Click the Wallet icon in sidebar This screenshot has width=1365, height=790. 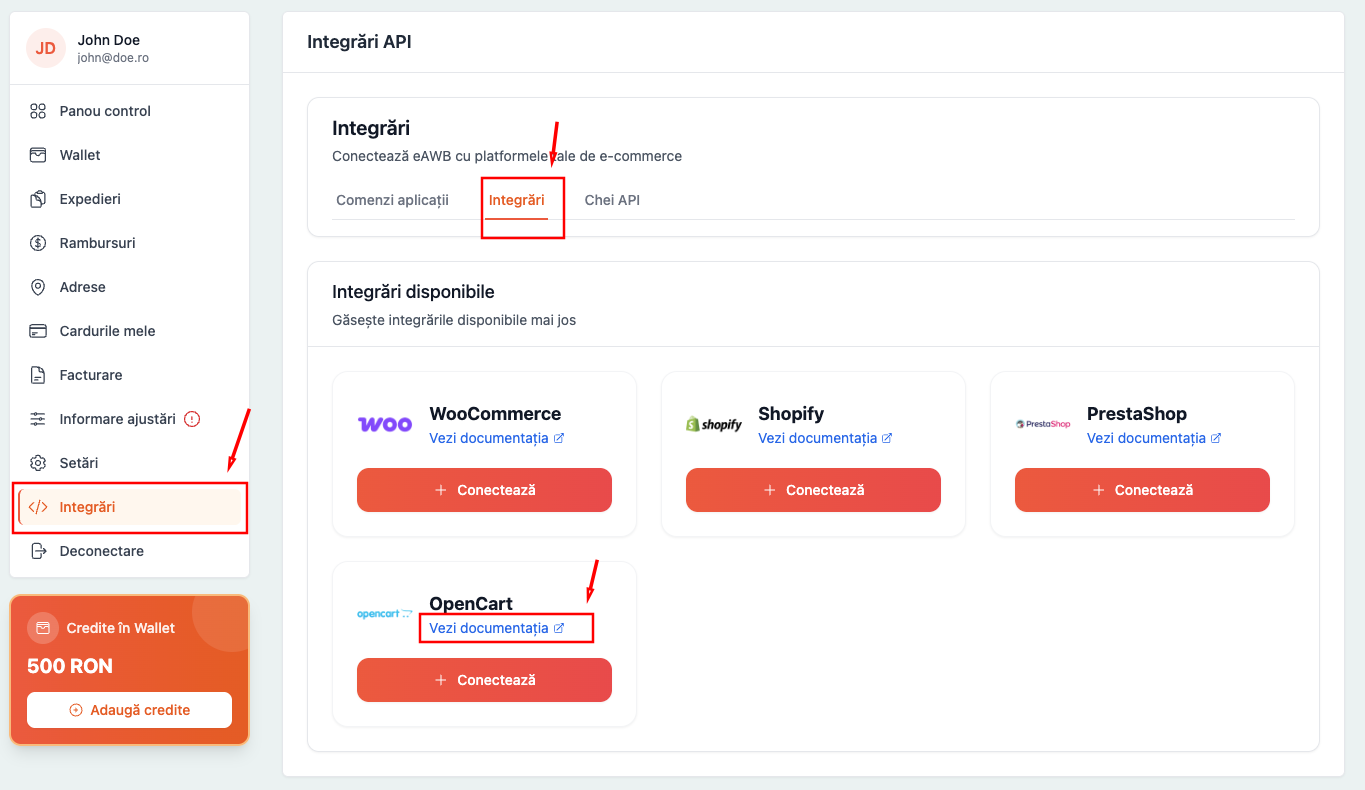click(38, 155)
